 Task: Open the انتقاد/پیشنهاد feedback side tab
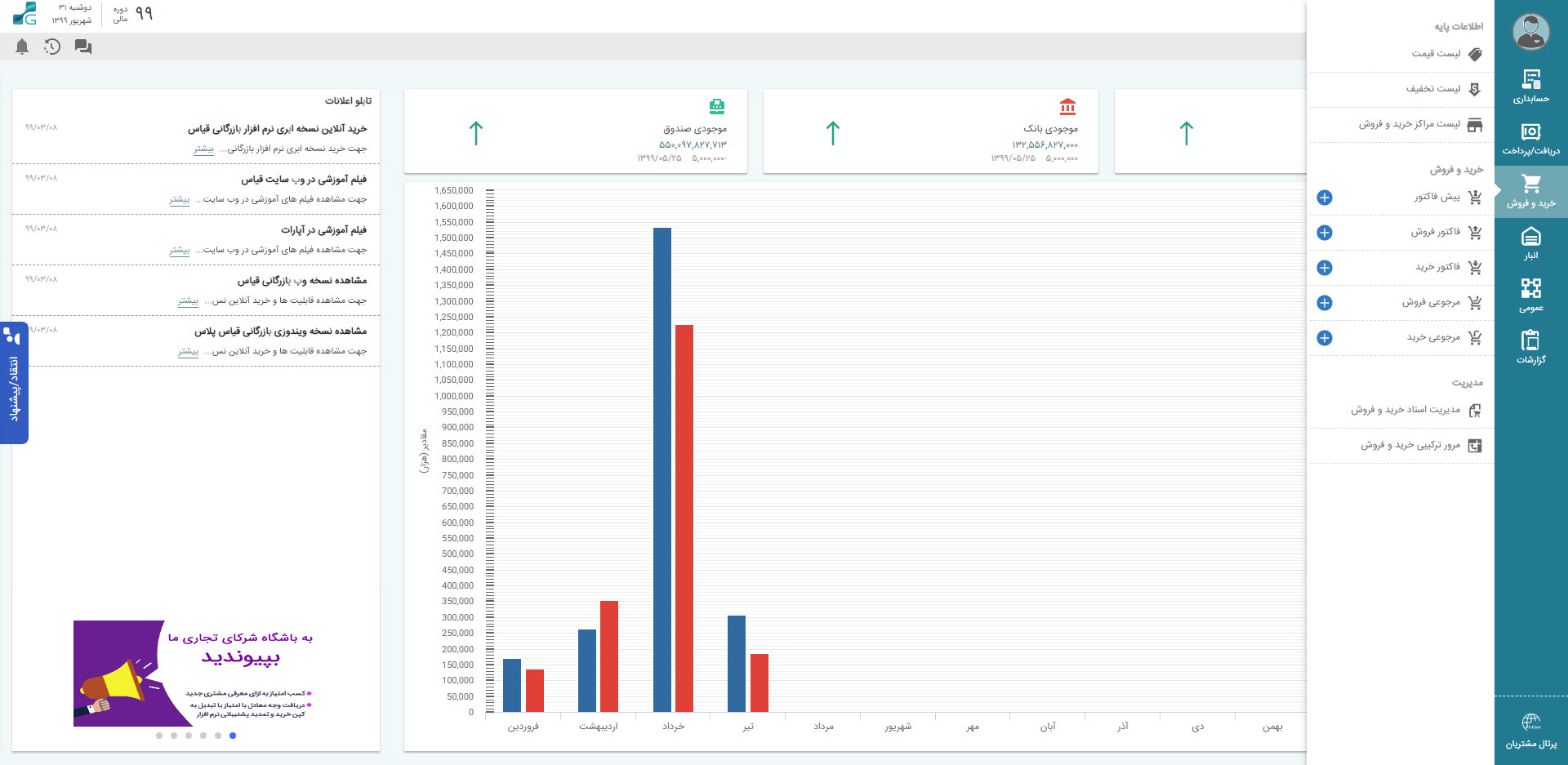[13, 382]
